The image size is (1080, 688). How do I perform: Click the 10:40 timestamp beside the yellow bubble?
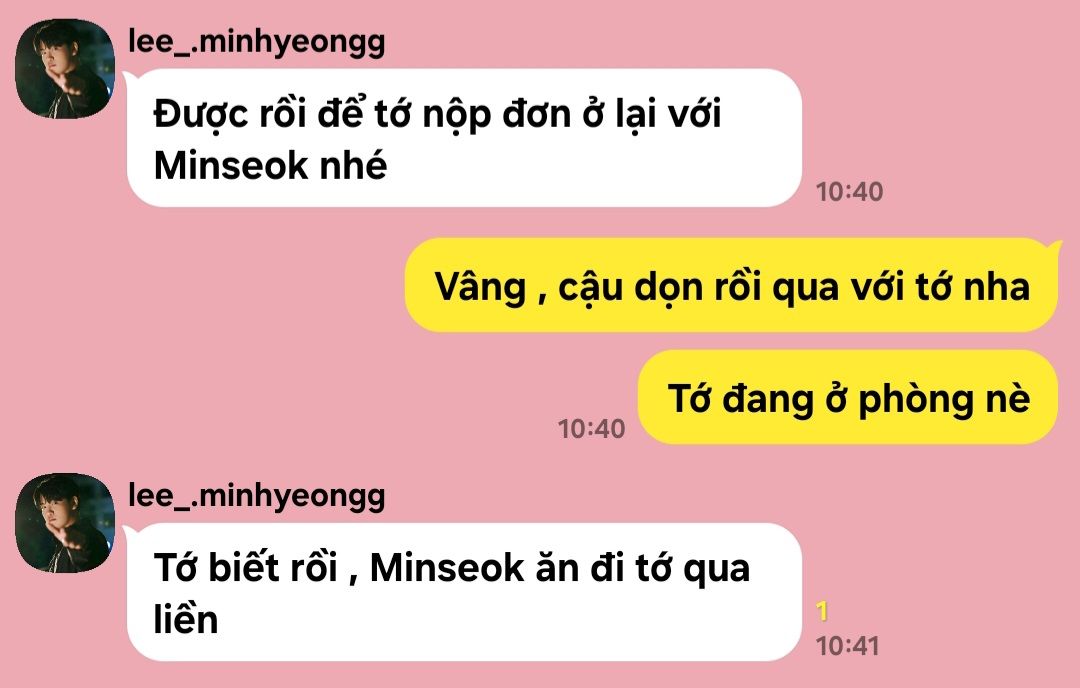[591, 428]
